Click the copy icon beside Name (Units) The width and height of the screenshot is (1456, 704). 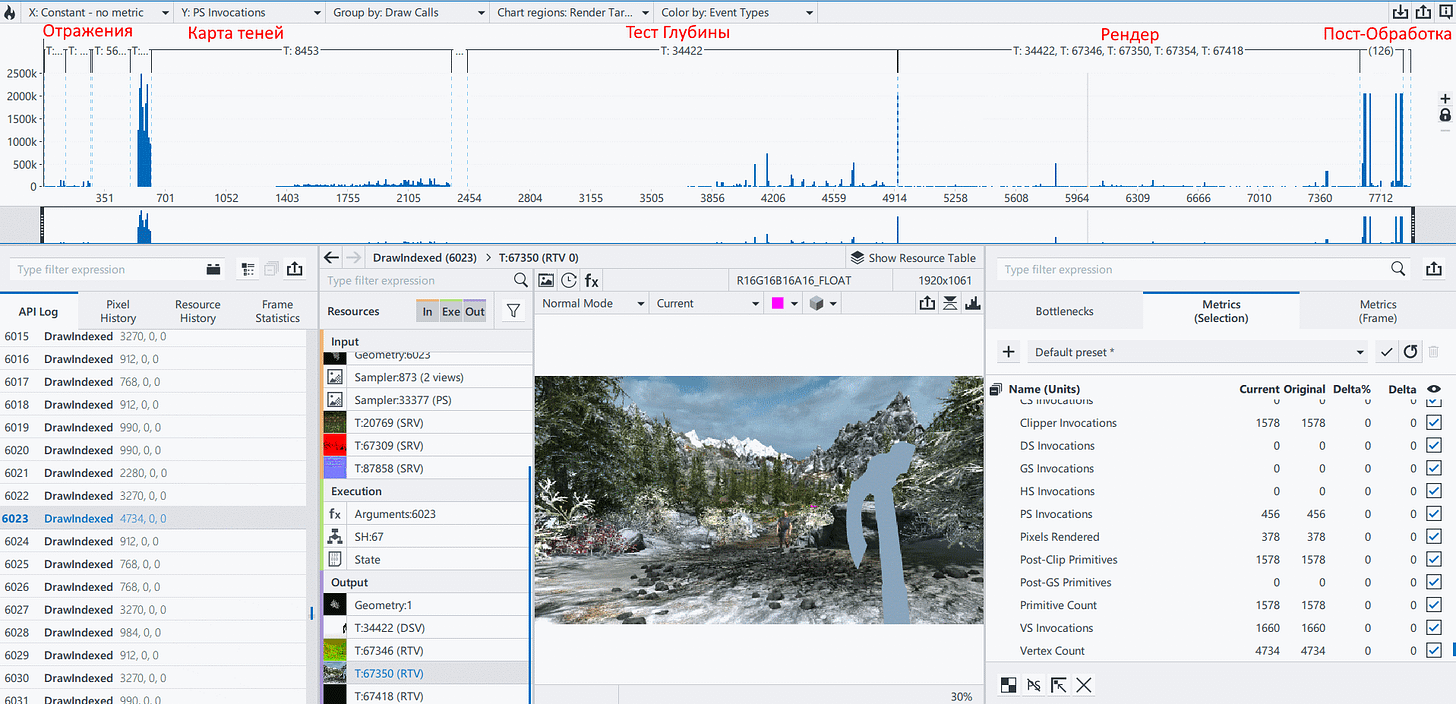[996, 389]
